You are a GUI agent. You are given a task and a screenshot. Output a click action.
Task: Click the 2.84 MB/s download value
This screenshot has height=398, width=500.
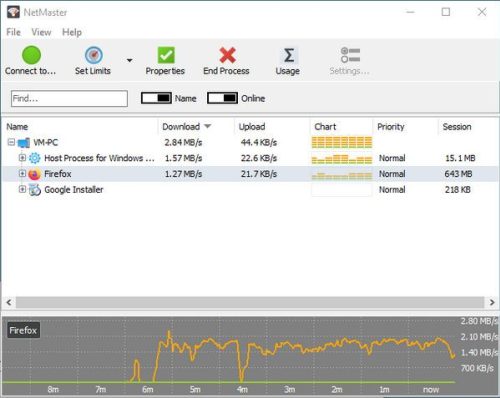click(183, 143)
